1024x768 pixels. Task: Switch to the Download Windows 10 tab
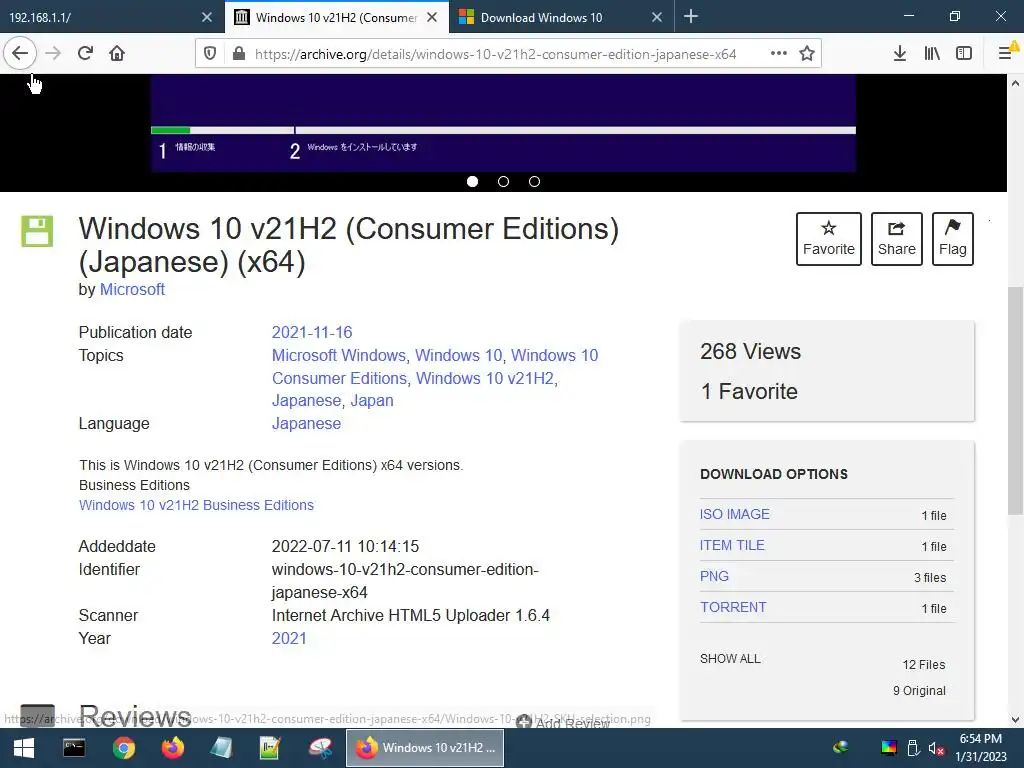point(554,17)
